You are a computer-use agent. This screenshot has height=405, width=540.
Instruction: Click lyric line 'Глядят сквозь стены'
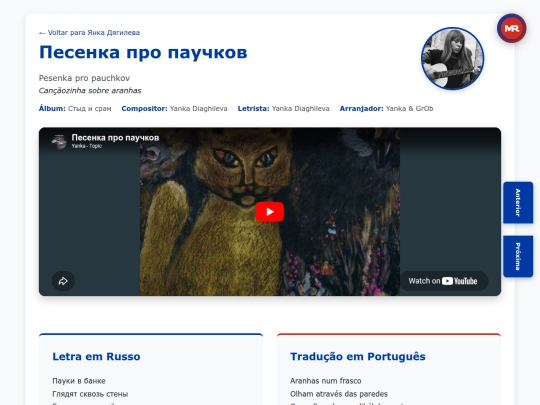click(90, 394)
